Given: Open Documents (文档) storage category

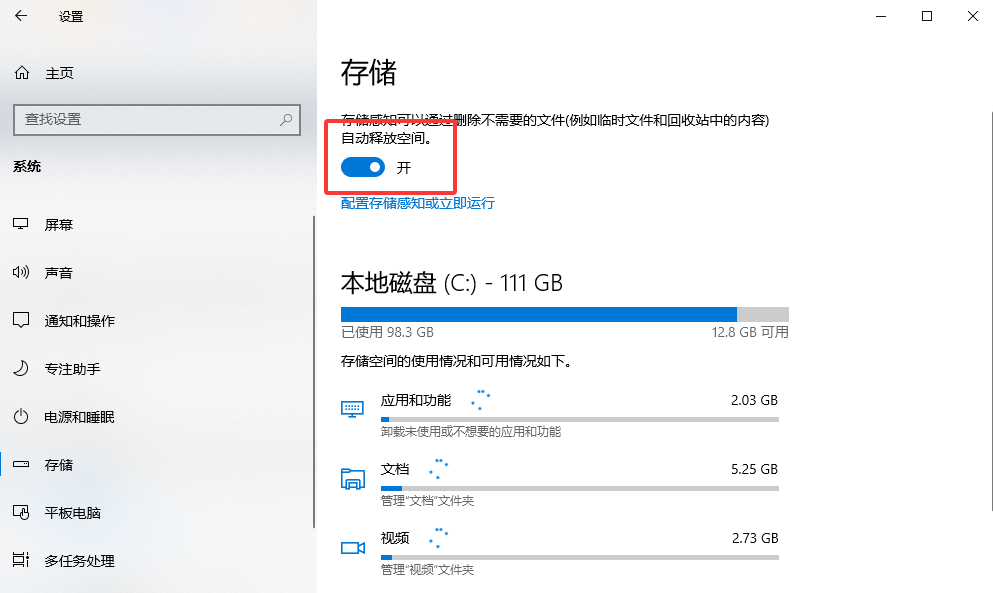Looking at the screenshot, I should (x=395, y=469).
